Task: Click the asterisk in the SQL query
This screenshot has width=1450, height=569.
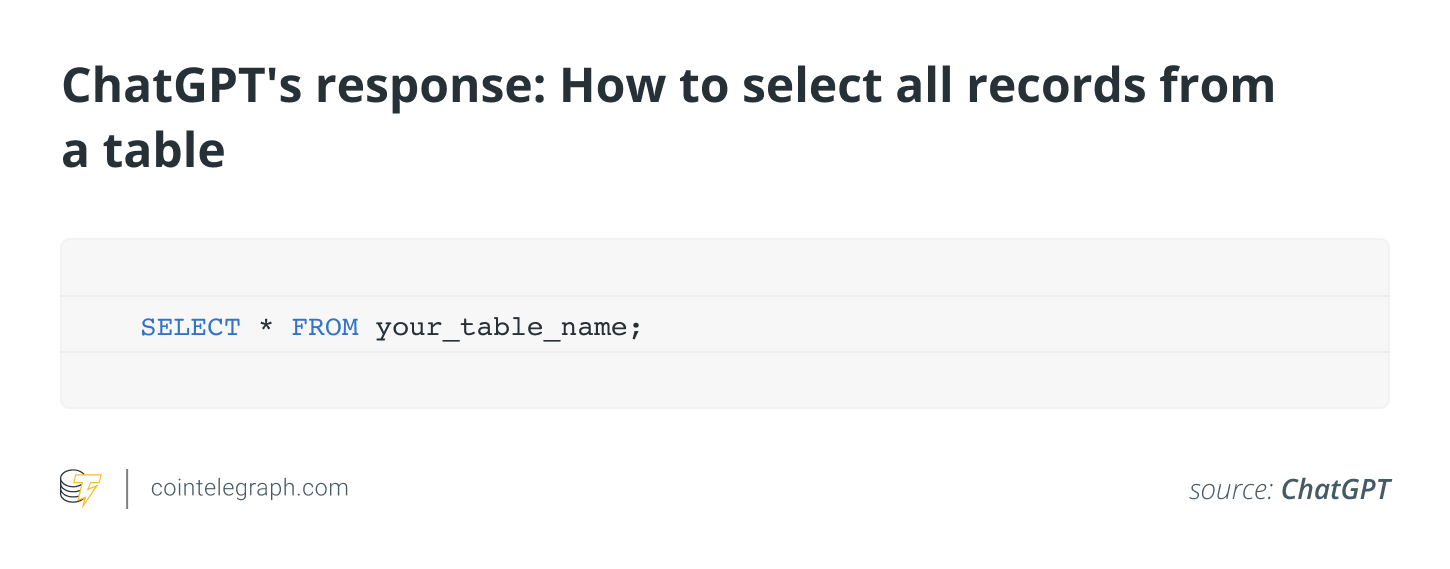Action: point(266,327)
